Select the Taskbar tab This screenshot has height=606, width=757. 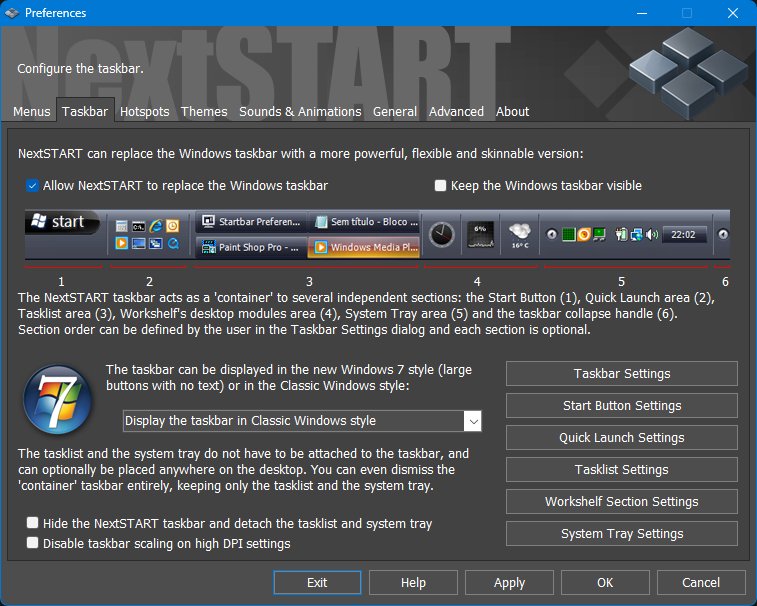85,112
